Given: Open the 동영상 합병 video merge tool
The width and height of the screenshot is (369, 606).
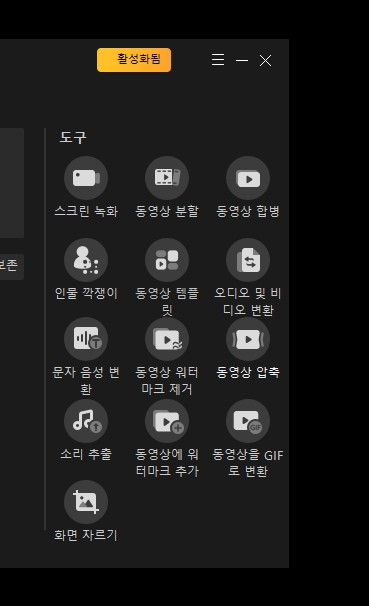Looking at the screenshot, I should pos(248,178).
